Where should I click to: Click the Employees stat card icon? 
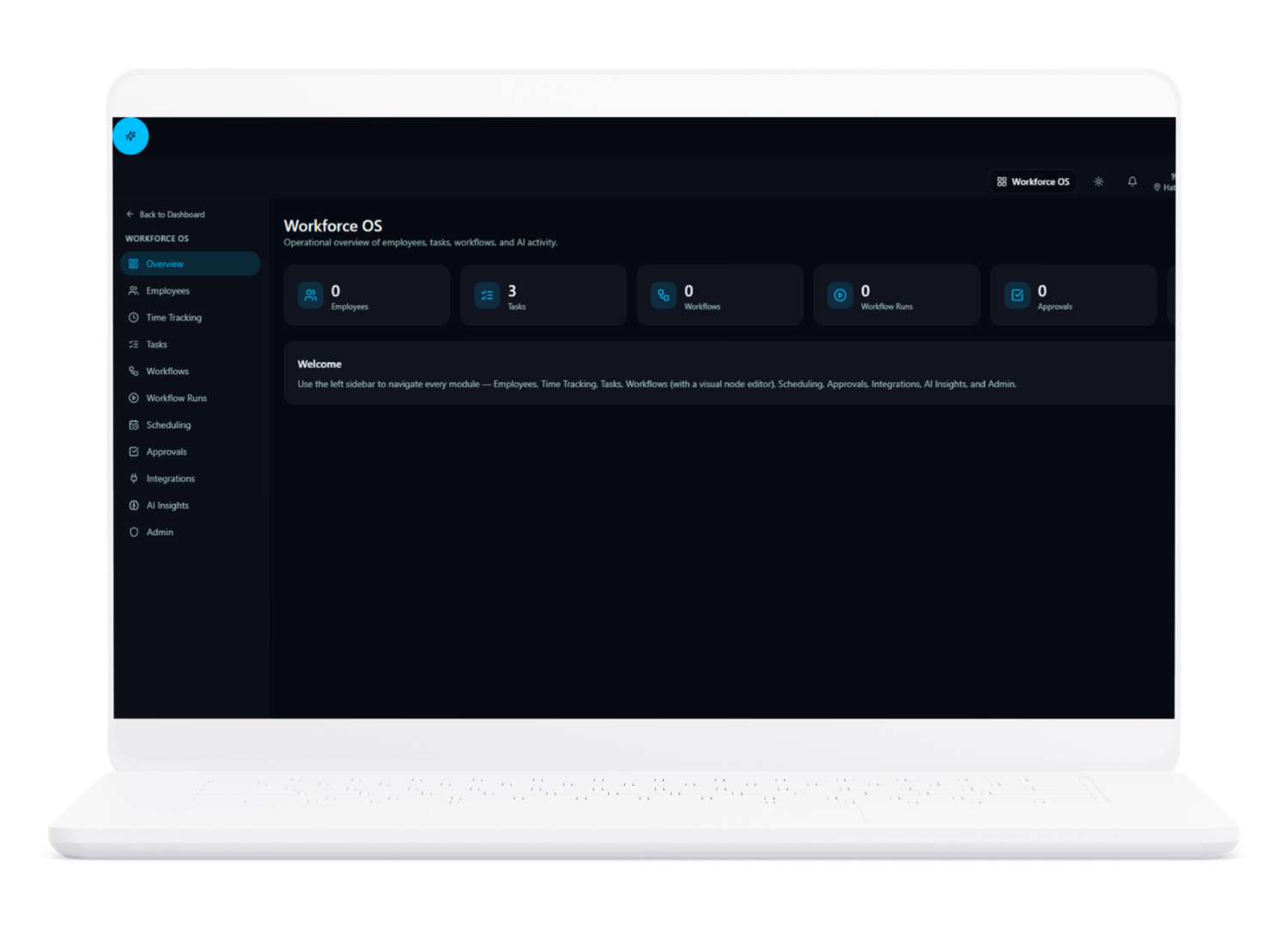tap(311, 295)
